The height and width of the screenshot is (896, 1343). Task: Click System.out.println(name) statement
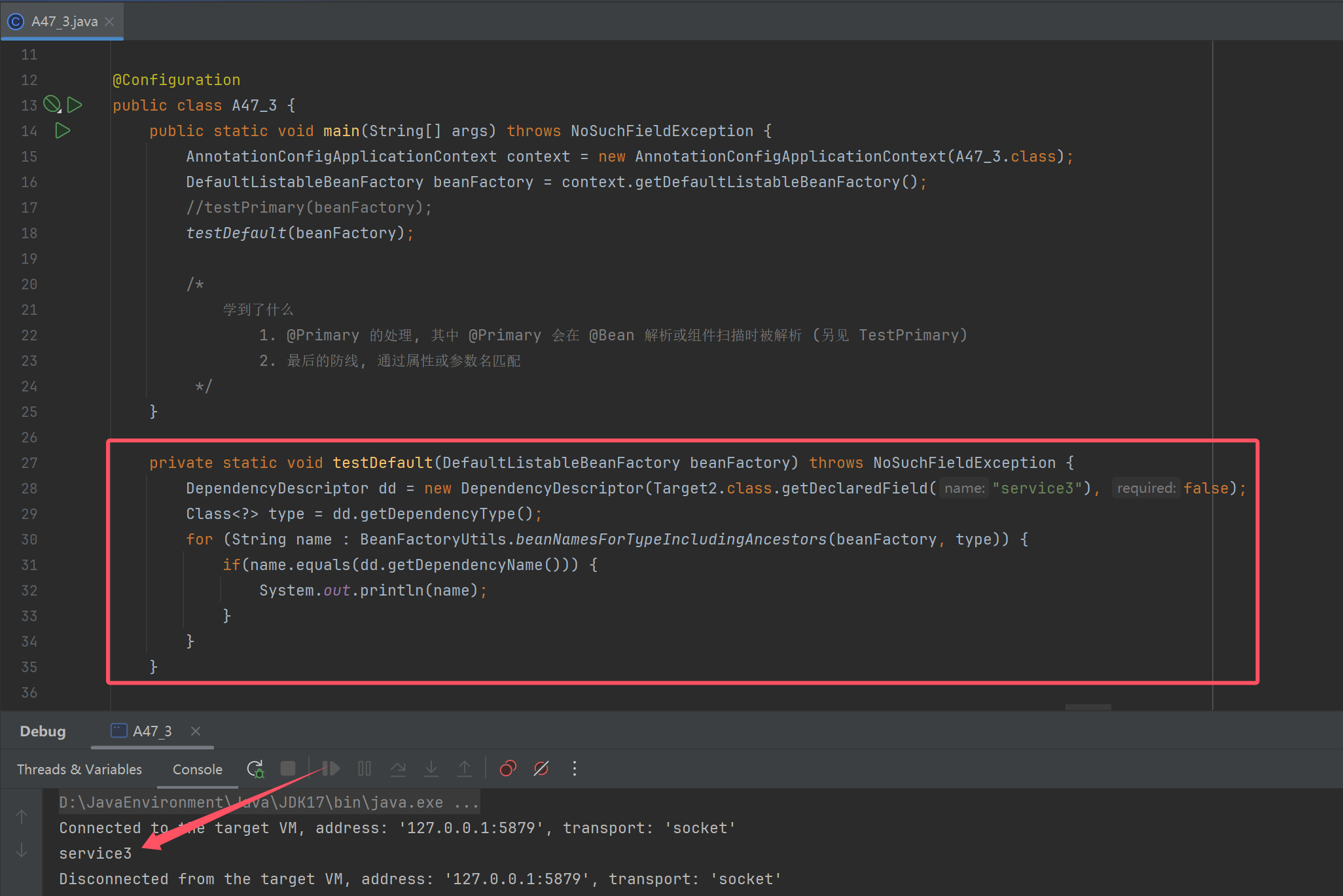pyautogui.click(x=373, y=590)
